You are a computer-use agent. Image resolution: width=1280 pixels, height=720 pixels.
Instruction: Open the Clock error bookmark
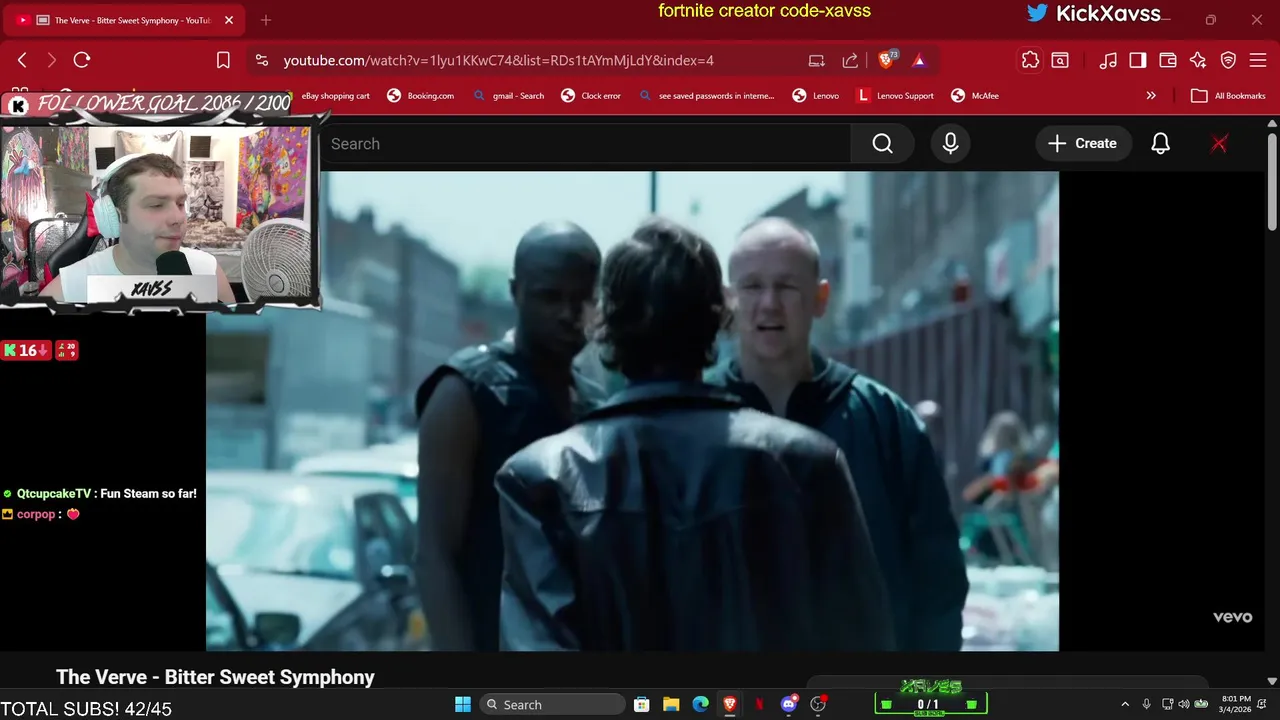pyautogui.click(x=591, y=96)
